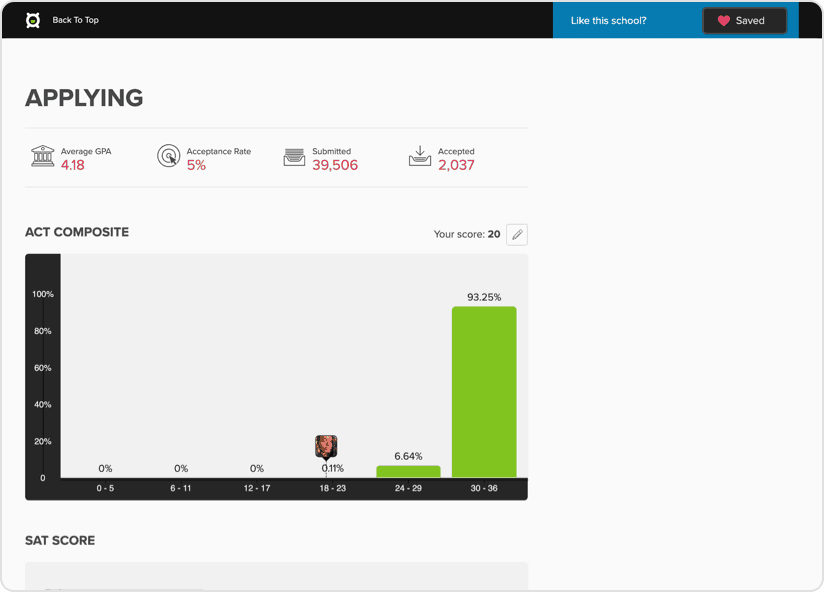Click the Accepted download tray icon
The image size is (824, 592).
(420, 157)
